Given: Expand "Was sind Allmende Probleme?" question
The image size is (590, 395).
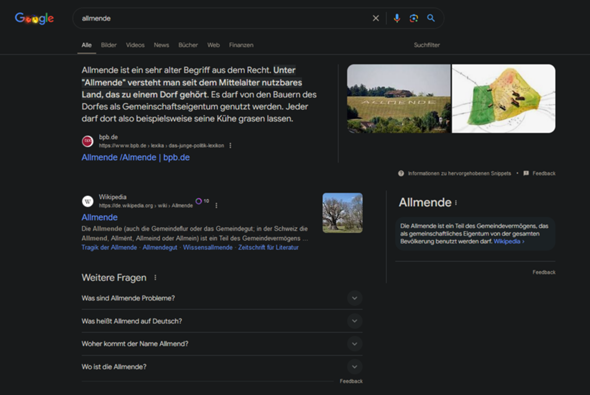Looking at the screenshot, I should click(222, 298).
